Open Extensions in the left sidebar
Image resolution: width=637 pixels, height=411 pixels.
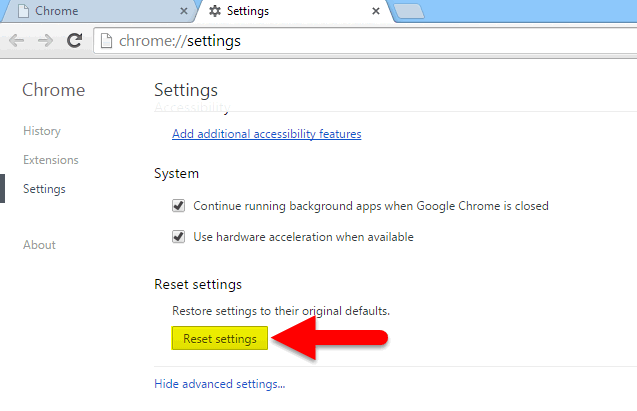pyautogui.click(x=51, y=160)
